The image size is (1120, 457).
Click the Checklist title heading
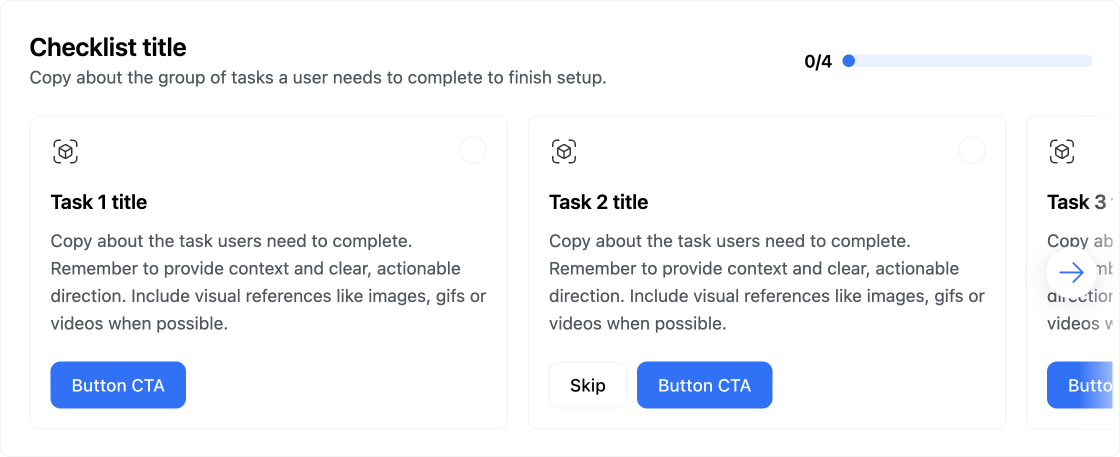(x=108, y=47)
